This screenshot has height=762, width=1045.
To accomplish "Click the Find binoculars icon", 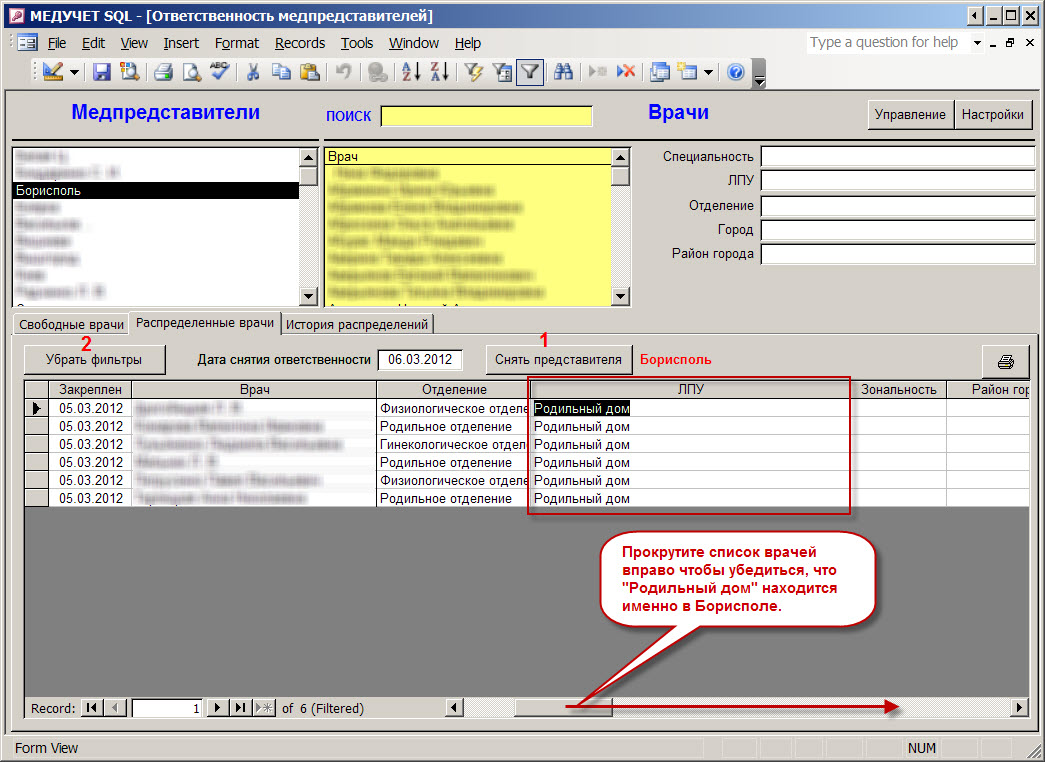I will [563, 71].
